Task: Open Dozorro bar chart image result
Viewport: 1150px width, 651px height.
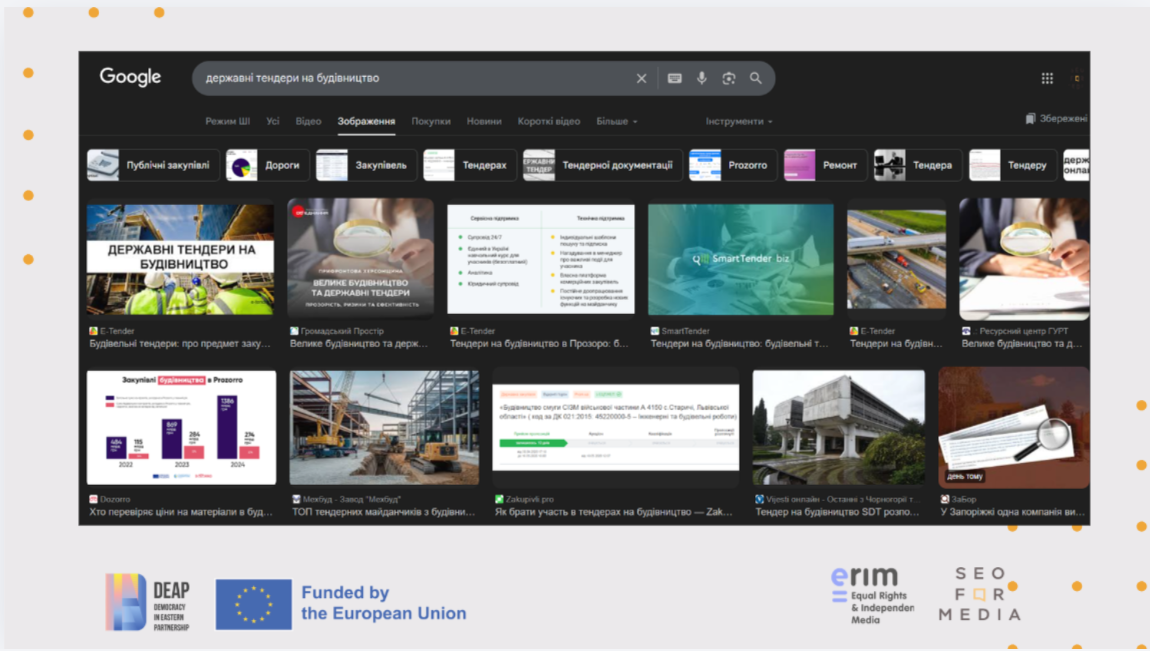Action: click(181, 427)
